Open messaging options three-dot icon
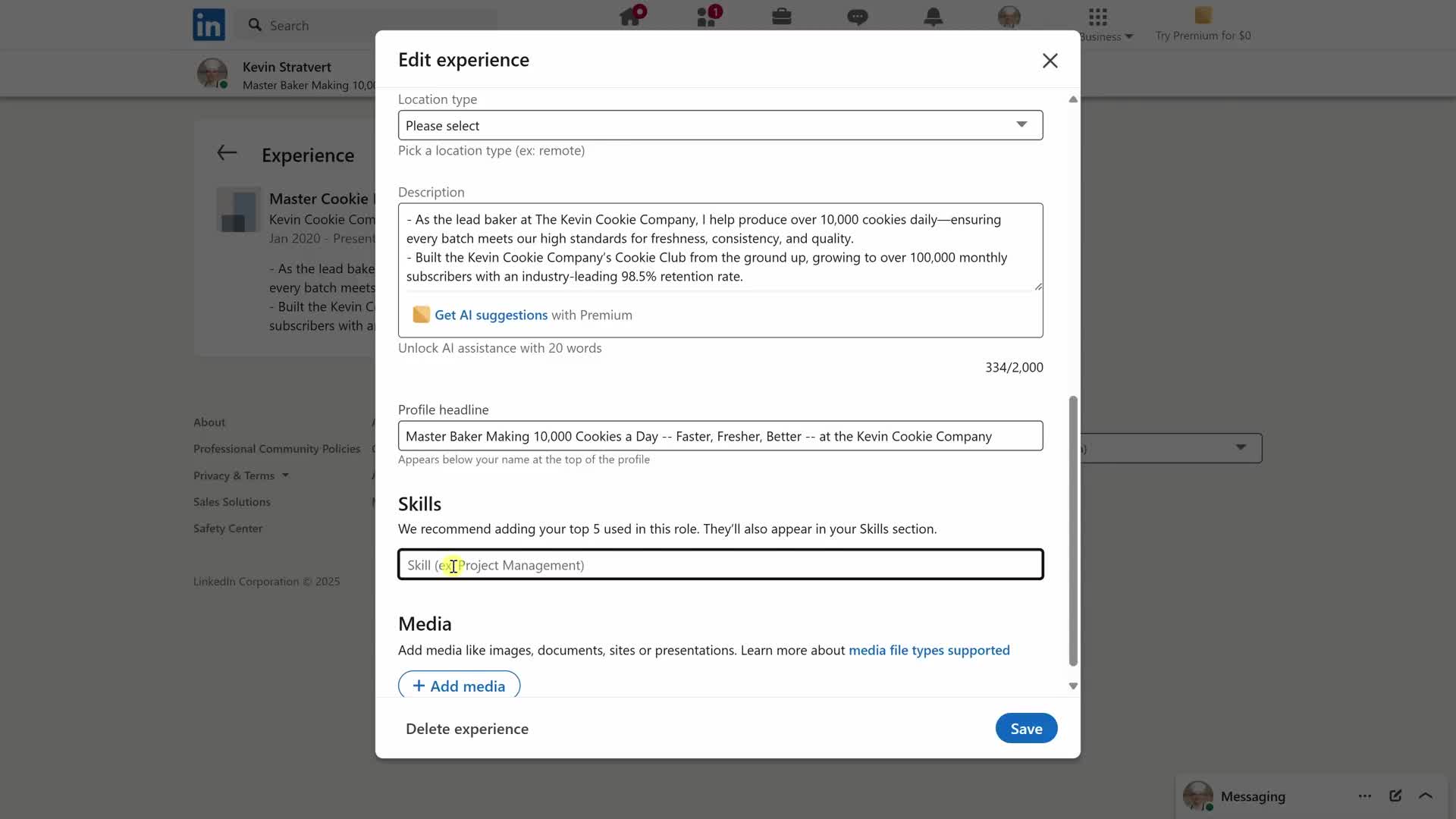Image resolution: width=1456 pixels, height=819 pixels. (x=1365, y=795)
